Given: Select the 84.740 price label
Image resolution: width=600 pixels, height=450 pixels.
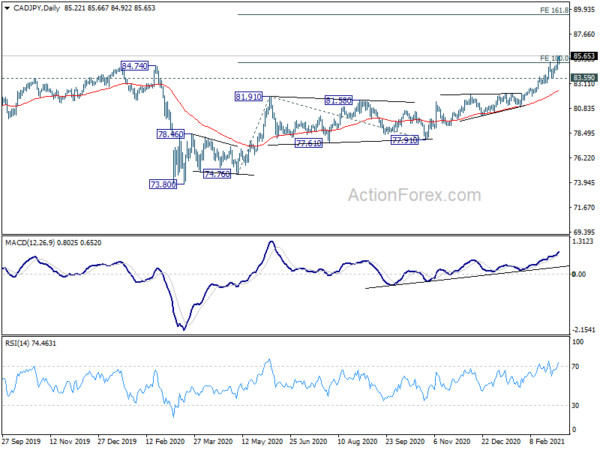Looking at the screenshot, I should pos(134,66).
